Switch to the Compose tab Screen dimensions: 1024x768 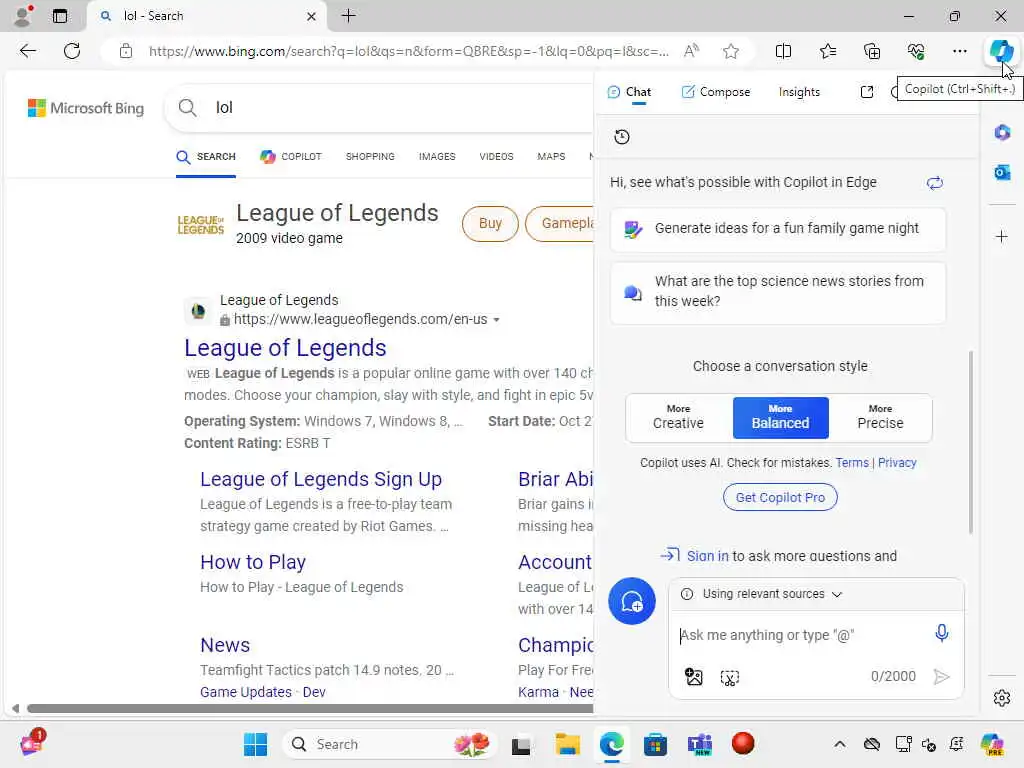coord(715,92)
